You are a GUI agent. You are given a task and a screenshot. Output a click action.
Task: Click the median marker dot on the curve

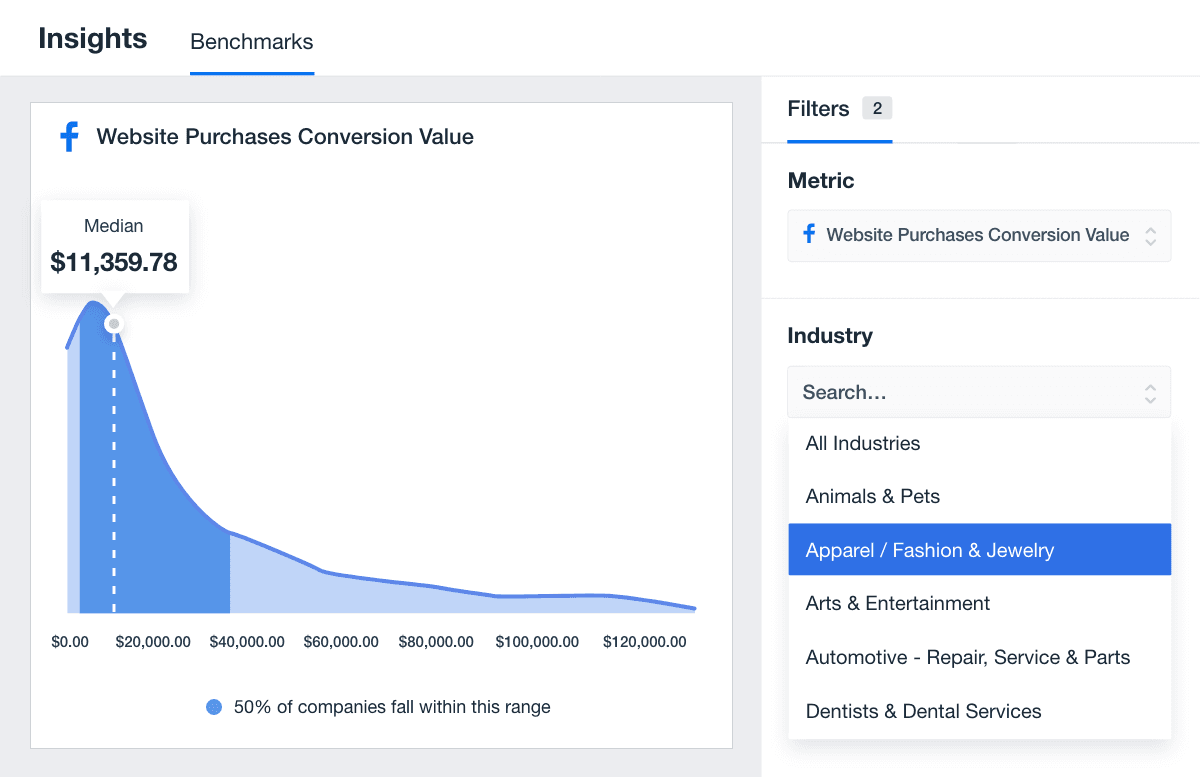(x=114, y=324)
